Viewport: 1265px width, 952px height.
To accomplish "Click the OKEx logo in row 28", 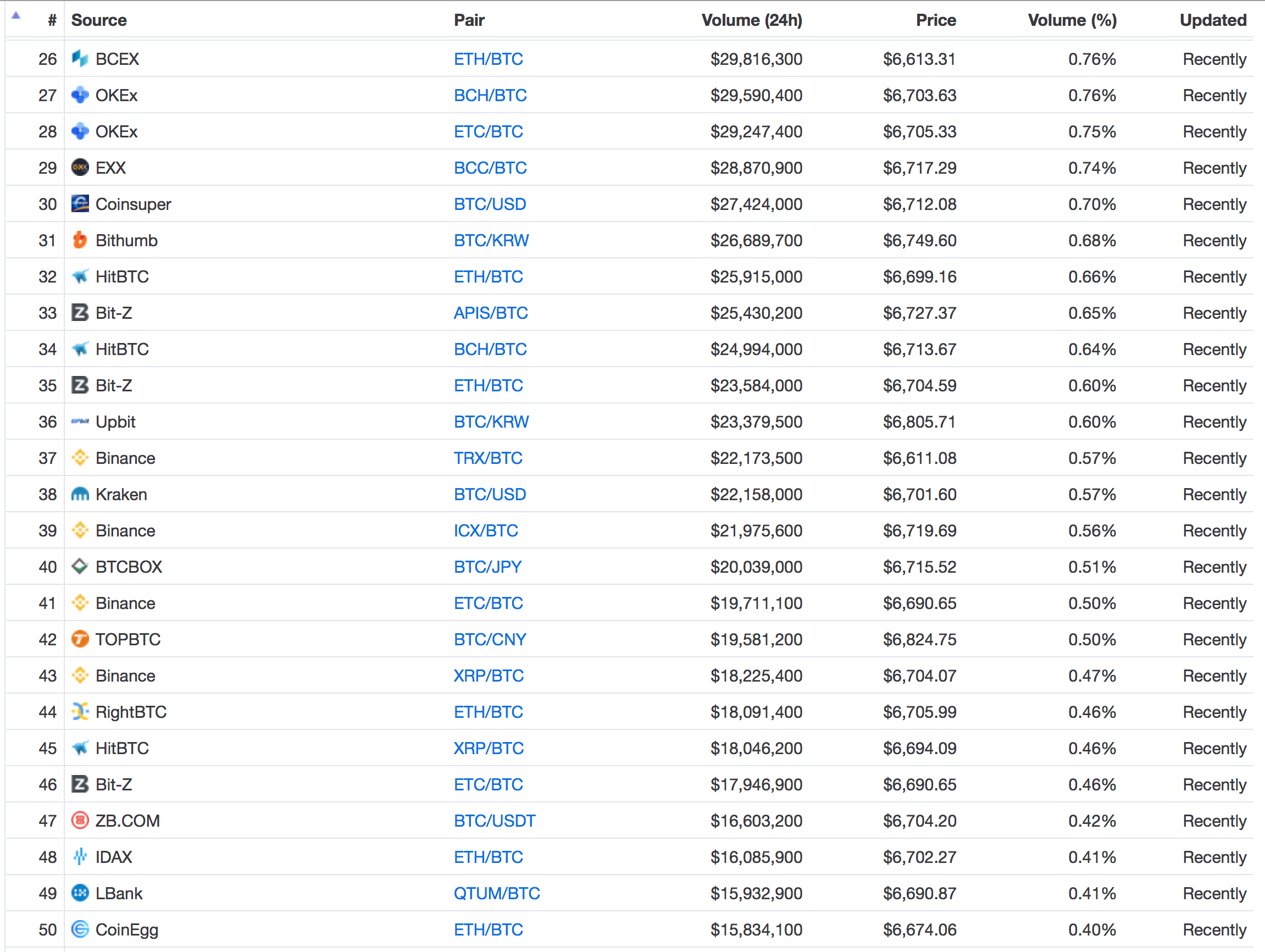I will [80, 131].
